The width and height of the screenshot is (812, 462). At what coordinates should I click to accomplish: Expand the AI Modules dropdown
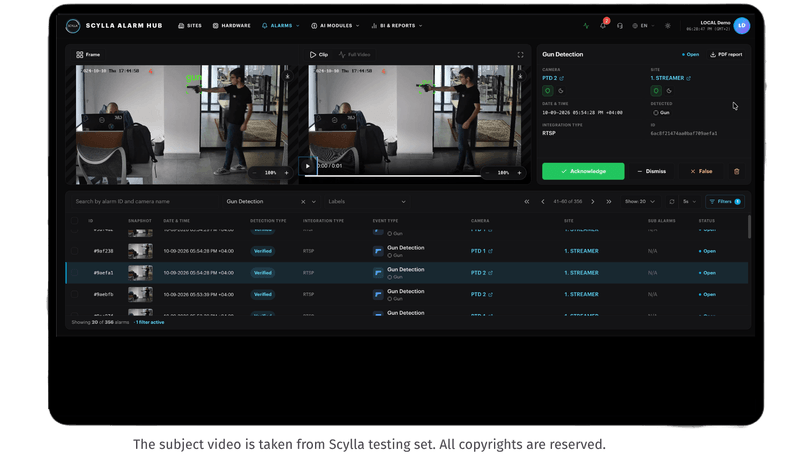pyautogui.click(x=335, y=25)
